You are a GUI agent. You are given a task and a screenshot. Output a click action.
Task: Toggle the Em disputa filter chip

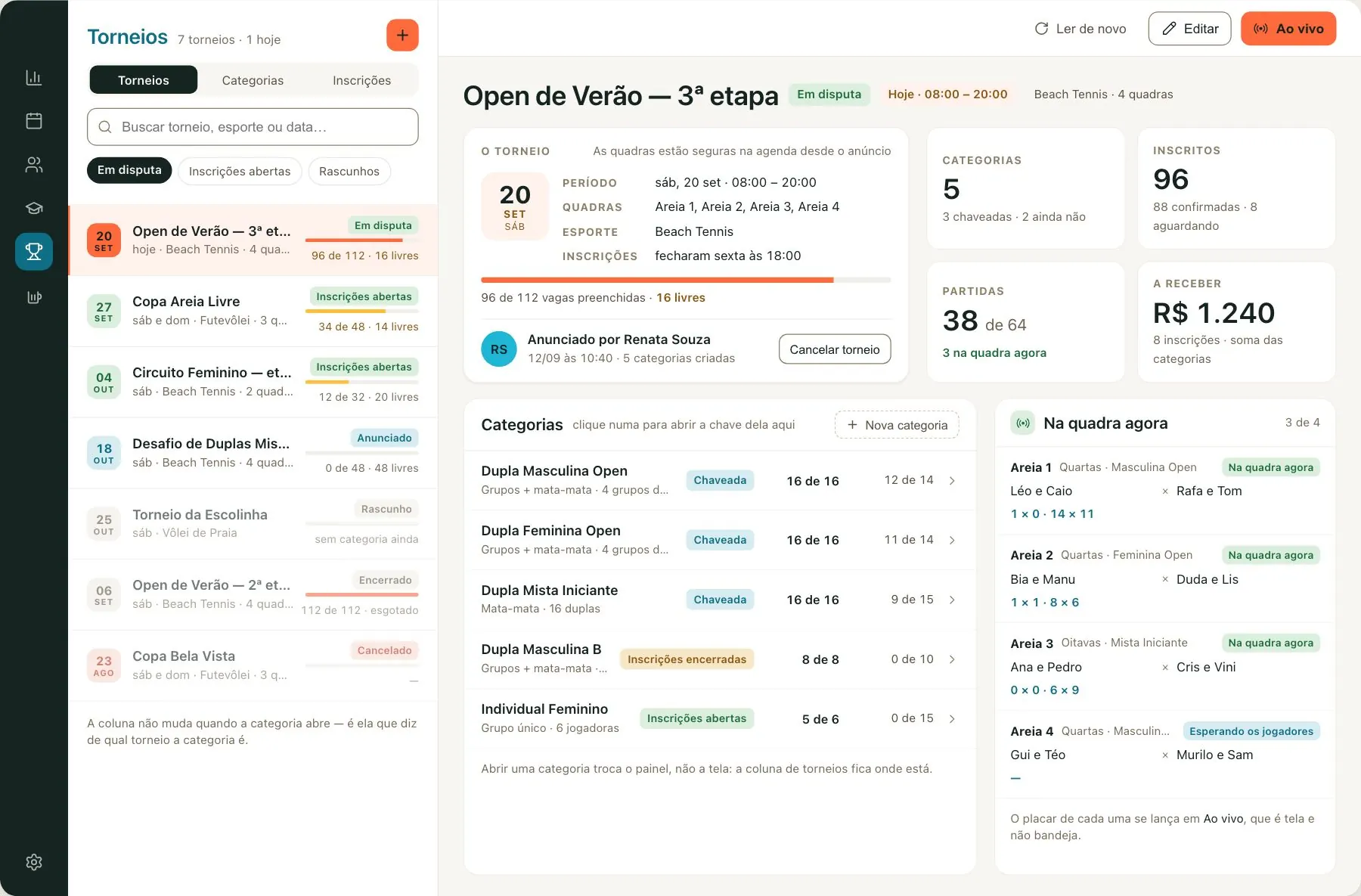pyautogui.click(x=129, y=170)
